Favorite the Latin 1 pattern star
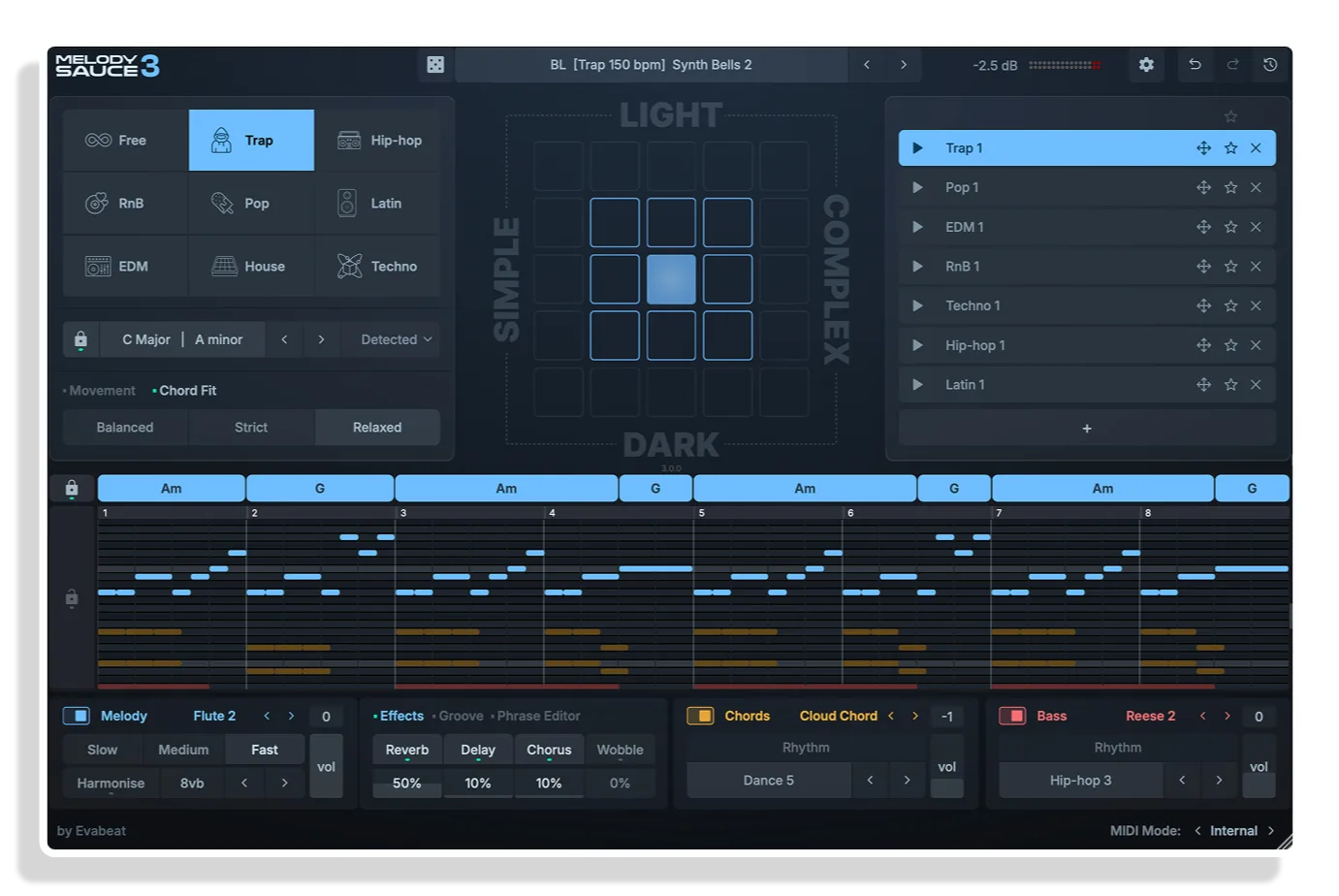 coord(1230,385)
